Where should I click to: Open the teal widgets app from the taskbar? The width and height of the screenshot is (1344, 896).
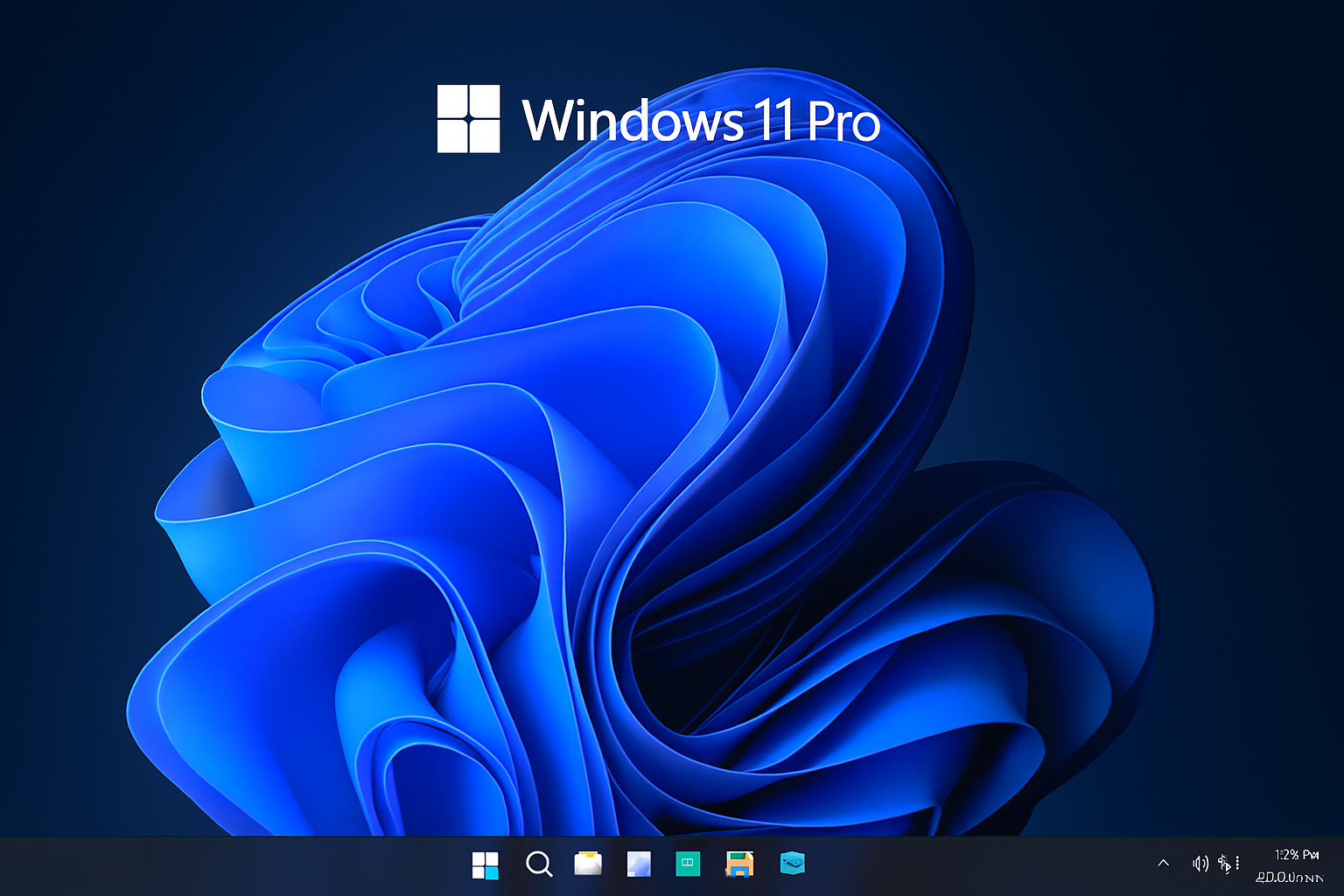[x=688, y=864]
